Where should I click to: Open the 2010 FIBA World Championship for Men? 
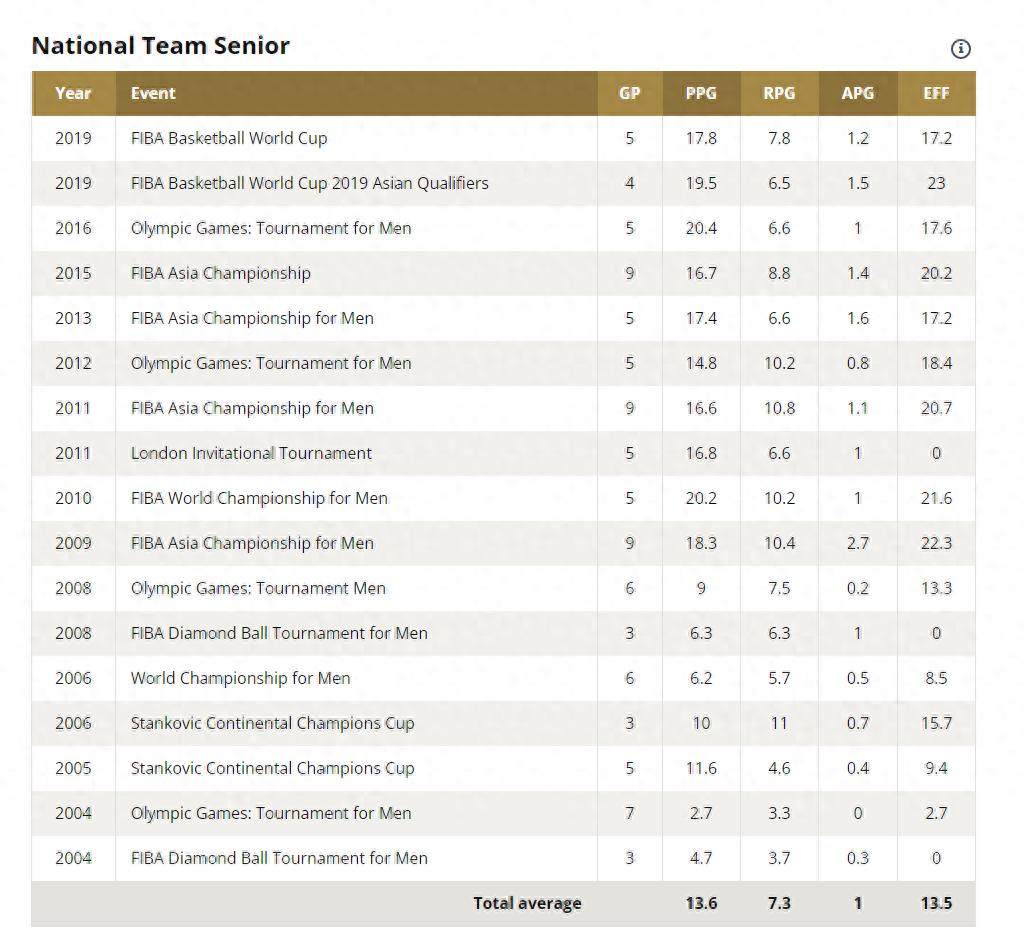[259, 498]
